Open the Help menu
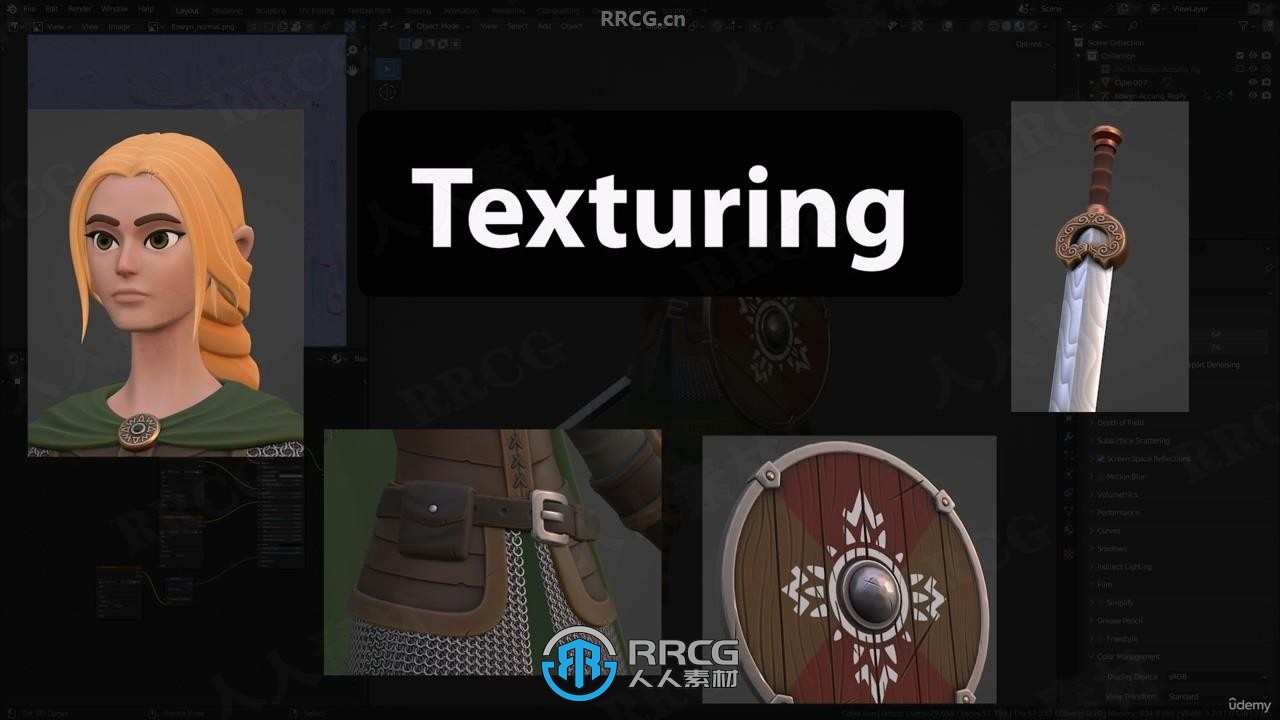The width and height of the screenshot is (1280, 720). (146, 8)
